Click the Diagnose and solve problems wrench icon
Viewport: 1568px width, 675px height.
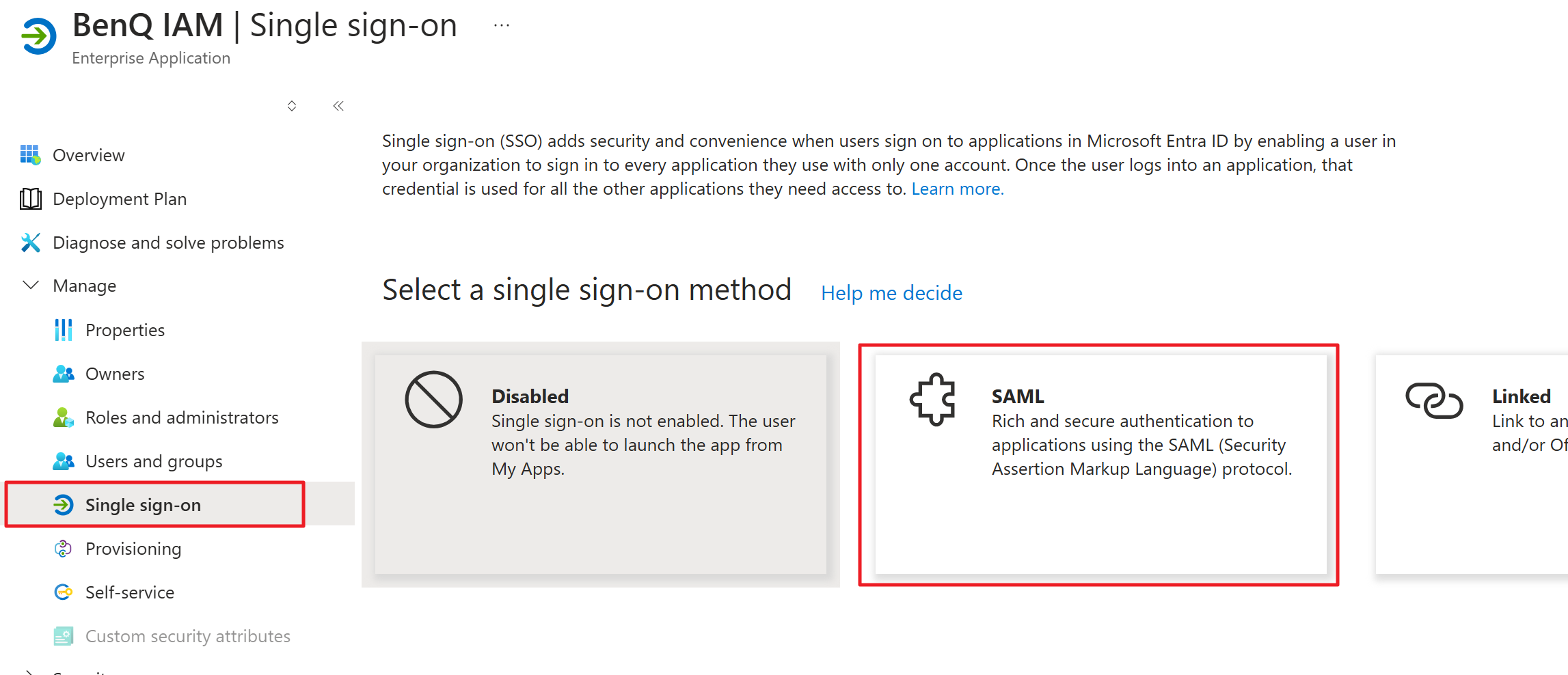30,243
